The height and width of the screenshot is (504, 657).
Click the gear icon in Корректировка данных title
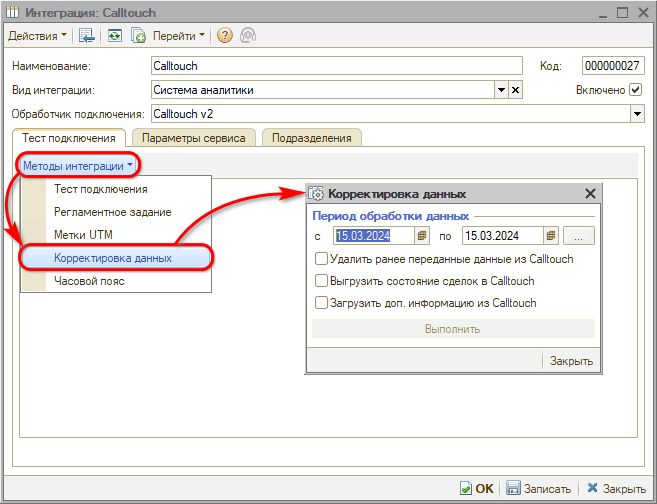[316, 194]
